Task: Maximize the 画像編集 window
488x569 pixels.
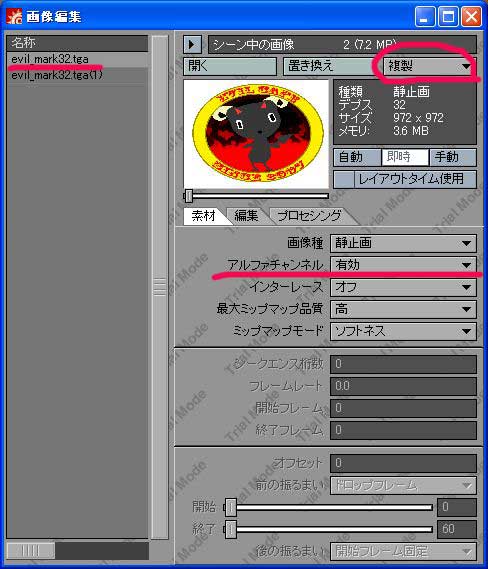Action: [448, 17]
